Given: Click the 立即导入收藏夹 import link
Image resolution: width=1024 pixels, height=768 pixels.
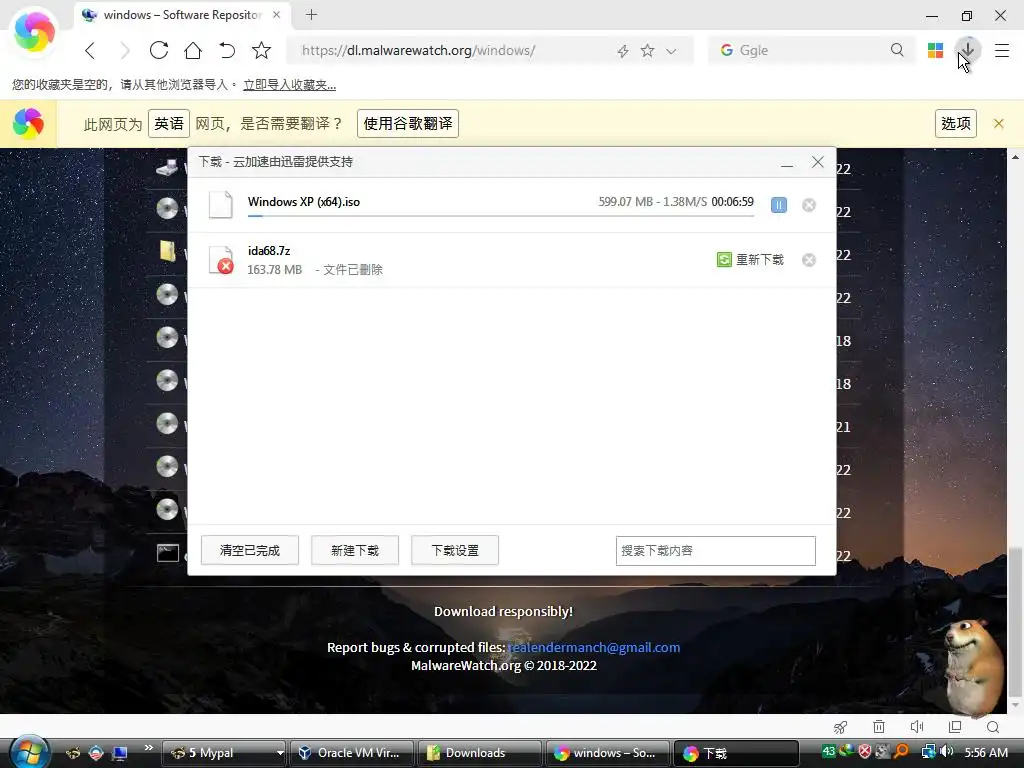Looking at the screenshot, I should pos(289,85).
